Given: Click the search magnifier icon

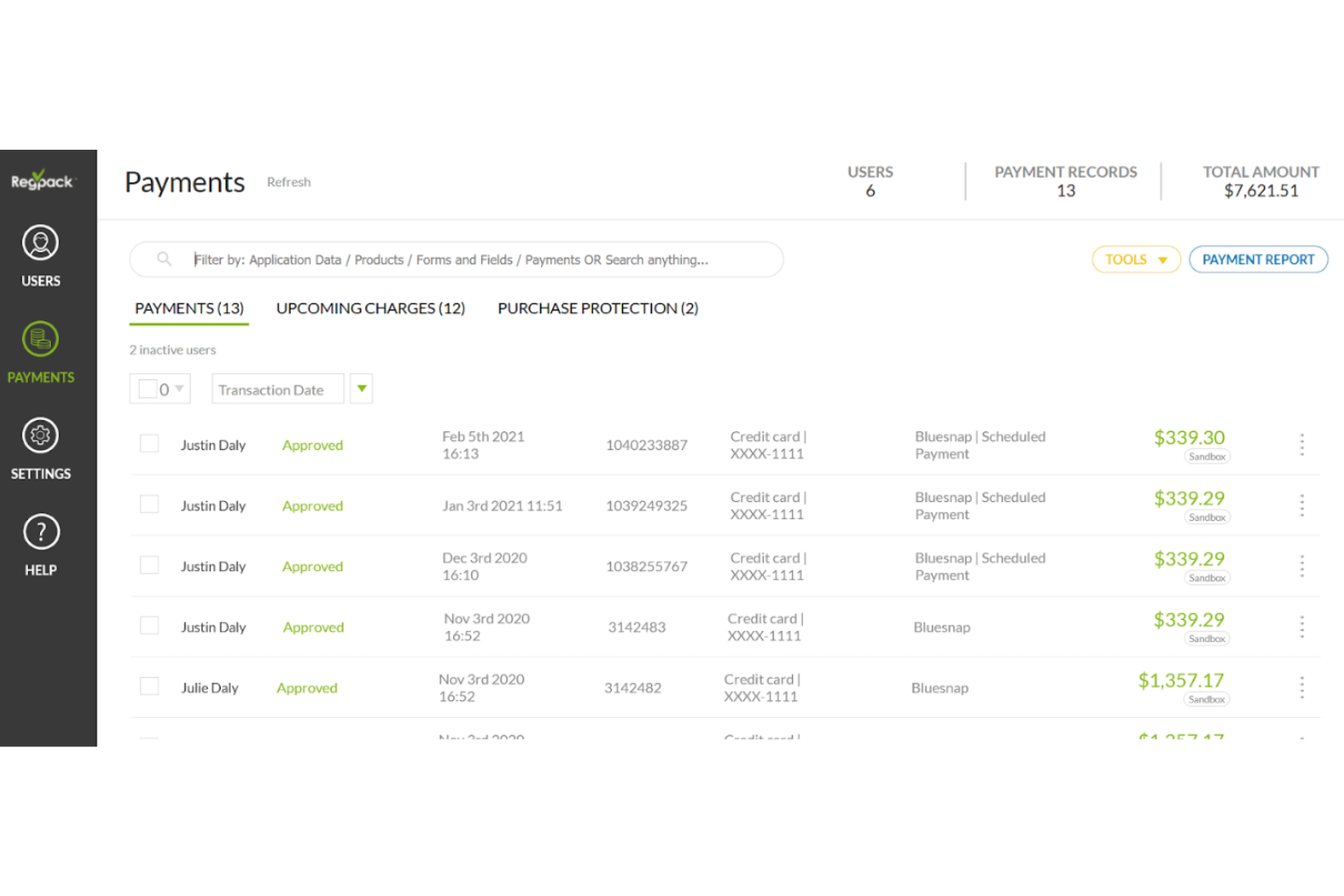Looking at the screenshot, I should [x=164, y=259].
